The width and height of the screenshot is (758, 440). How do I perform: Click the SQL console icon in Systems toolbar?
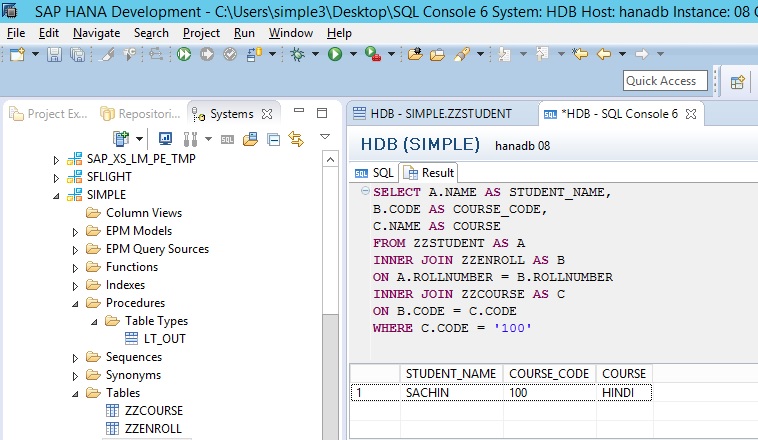[x=227, y=140]
